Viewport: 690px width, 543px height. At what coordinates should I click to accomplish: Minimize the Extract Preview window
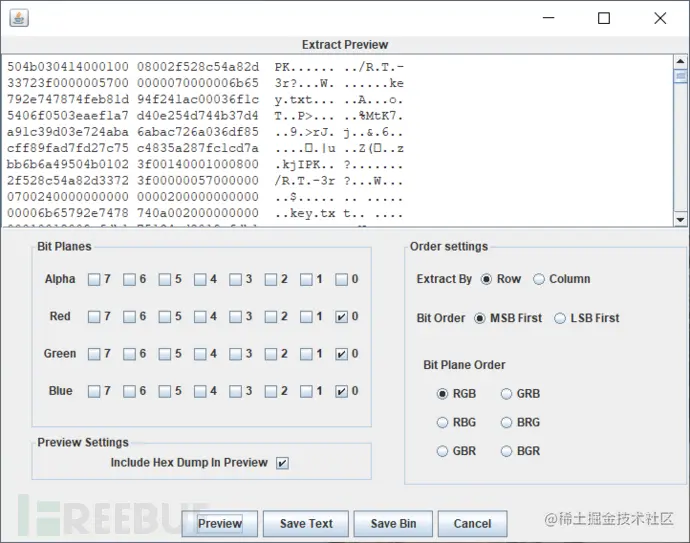pos(548,18)
